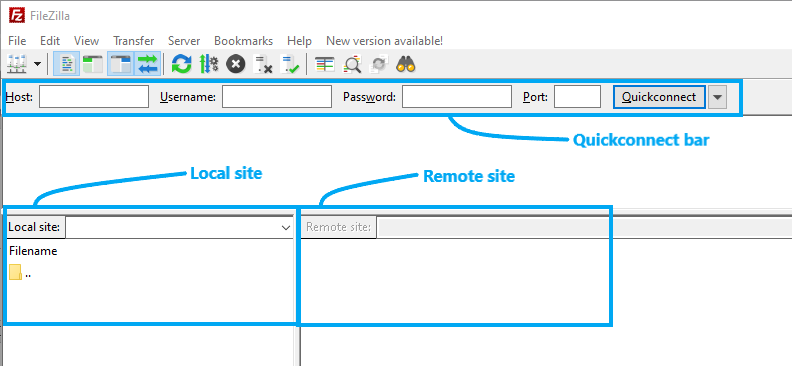
Task: Open the File menu
Action: pos(17,41)
